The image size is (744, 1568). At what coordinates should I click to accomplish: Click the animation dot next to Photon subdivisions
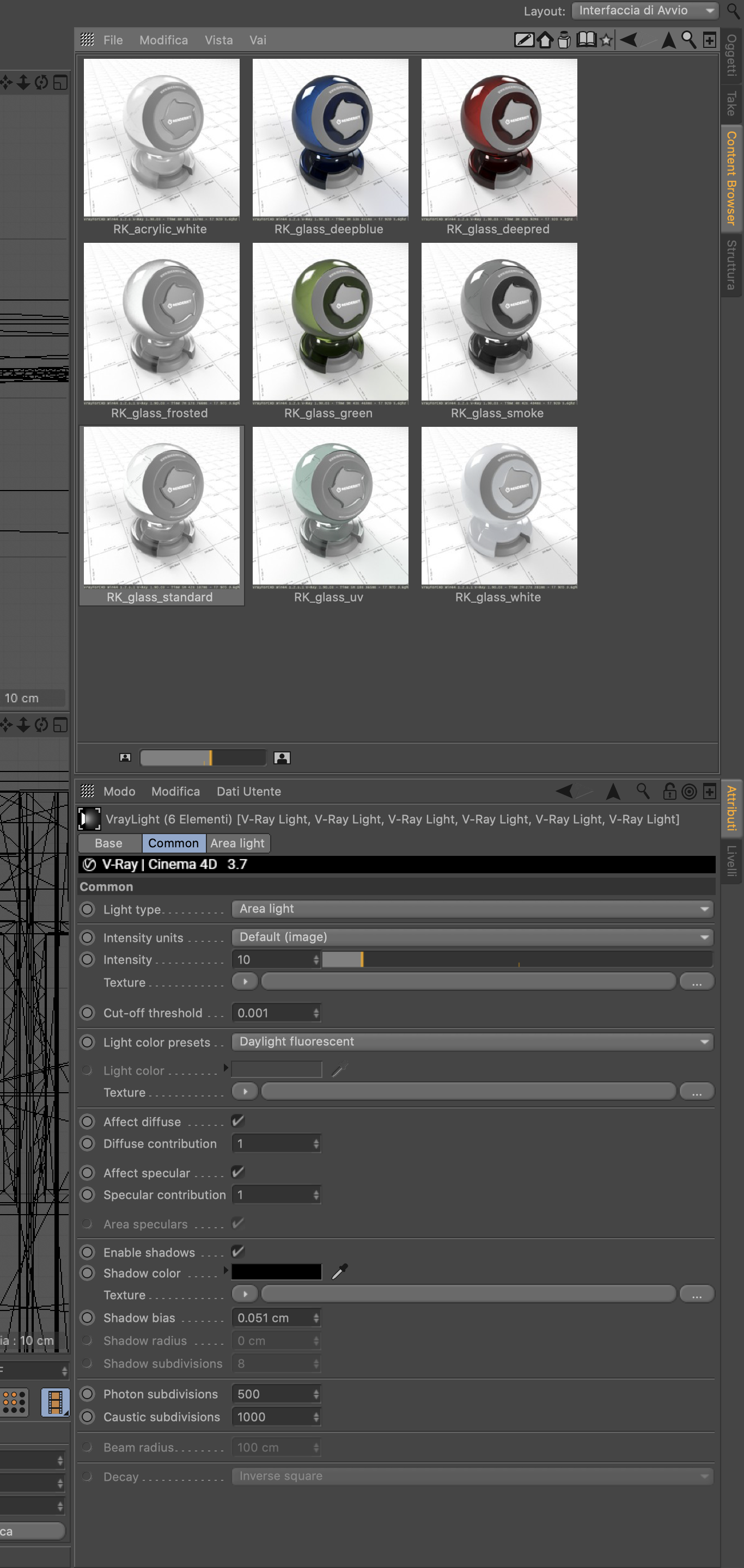click(88, 1394)
